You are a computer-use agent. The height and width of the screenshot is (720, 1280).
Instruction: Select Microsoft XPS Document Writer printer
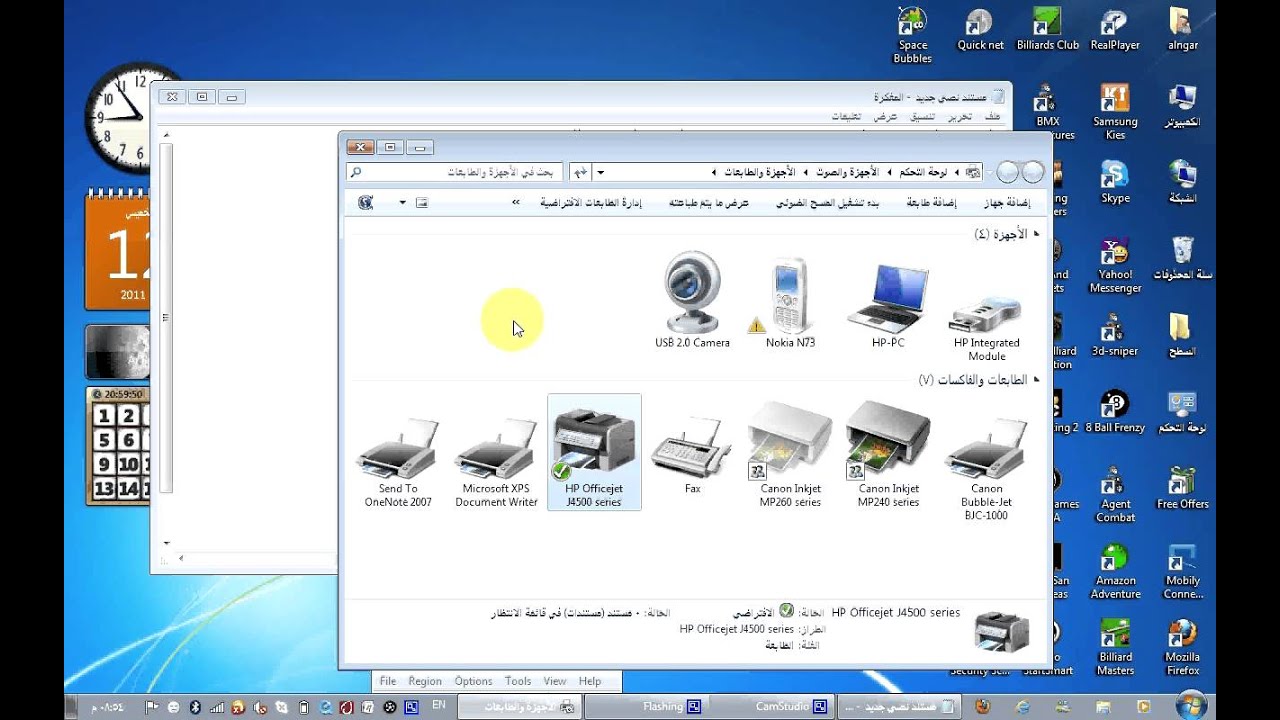496,464
